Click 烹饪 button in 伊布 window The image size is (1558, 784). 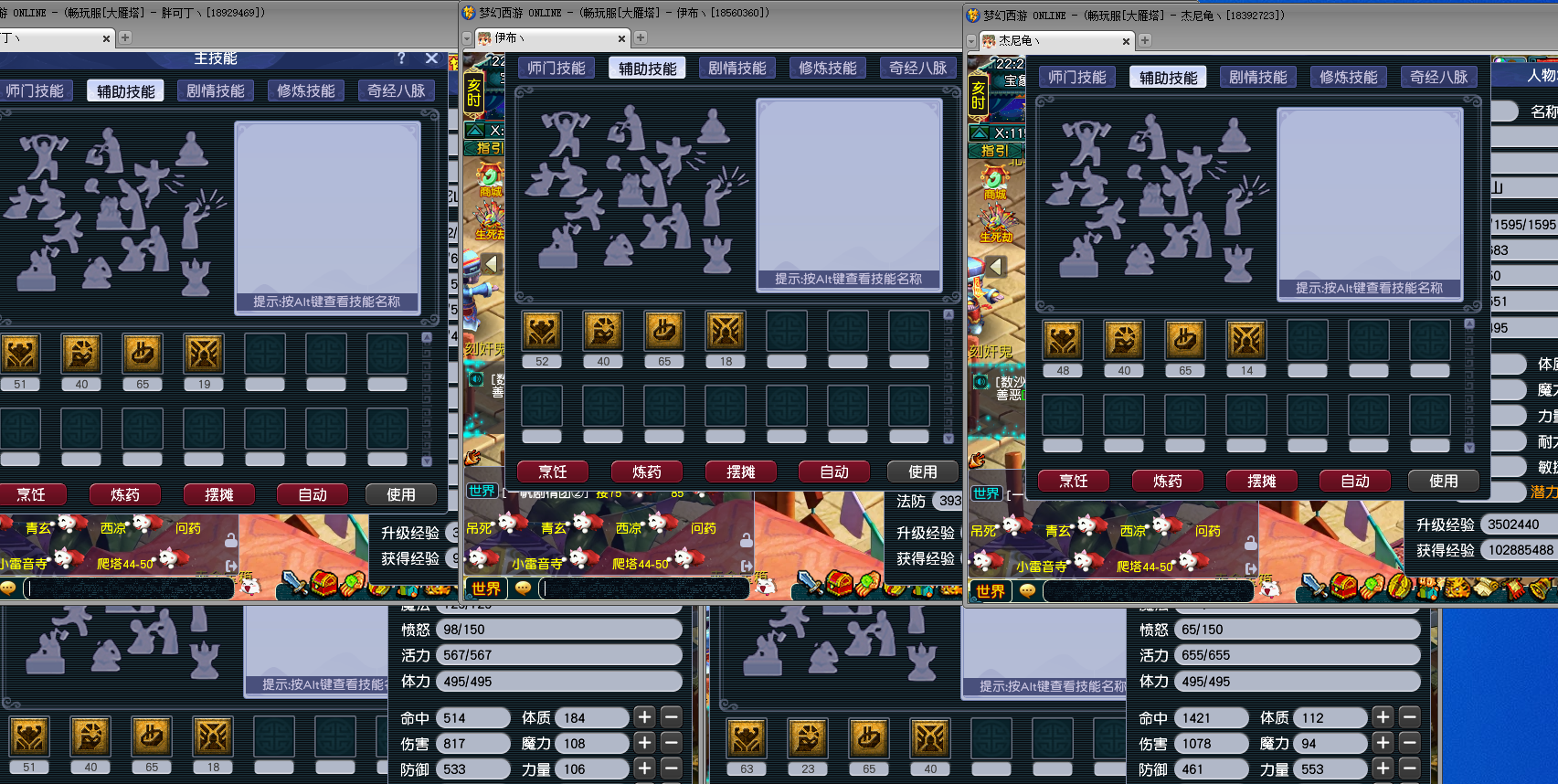coord(553,472)
